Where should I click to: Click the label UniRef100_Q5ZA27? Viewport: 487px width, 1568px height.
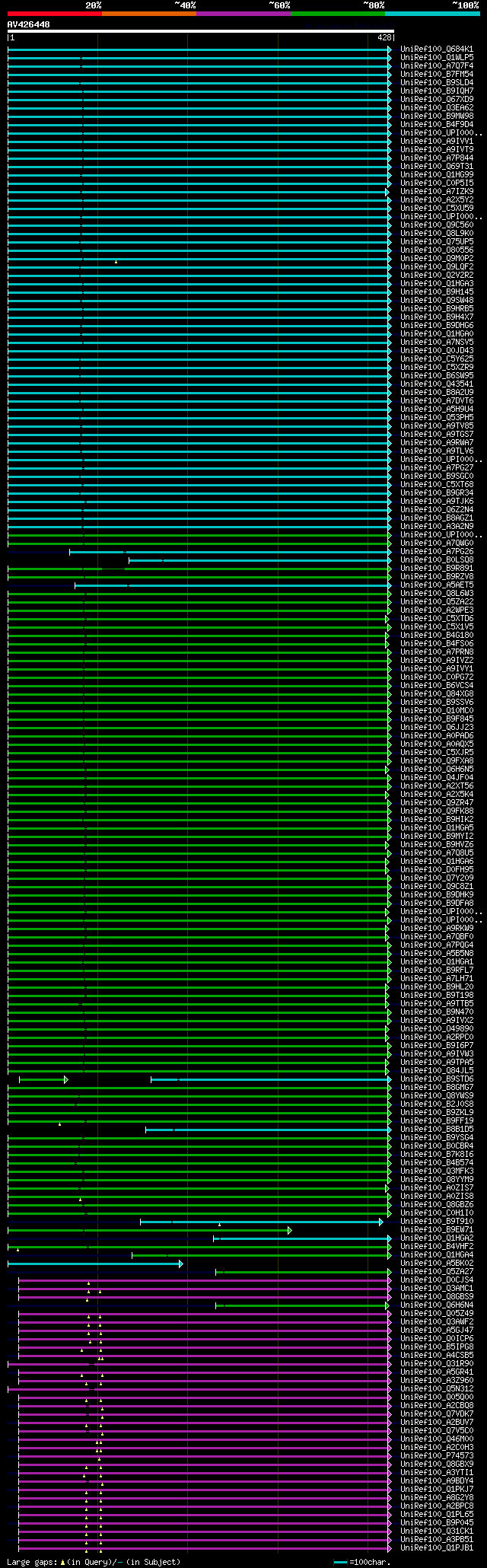tap(437, 1271)
